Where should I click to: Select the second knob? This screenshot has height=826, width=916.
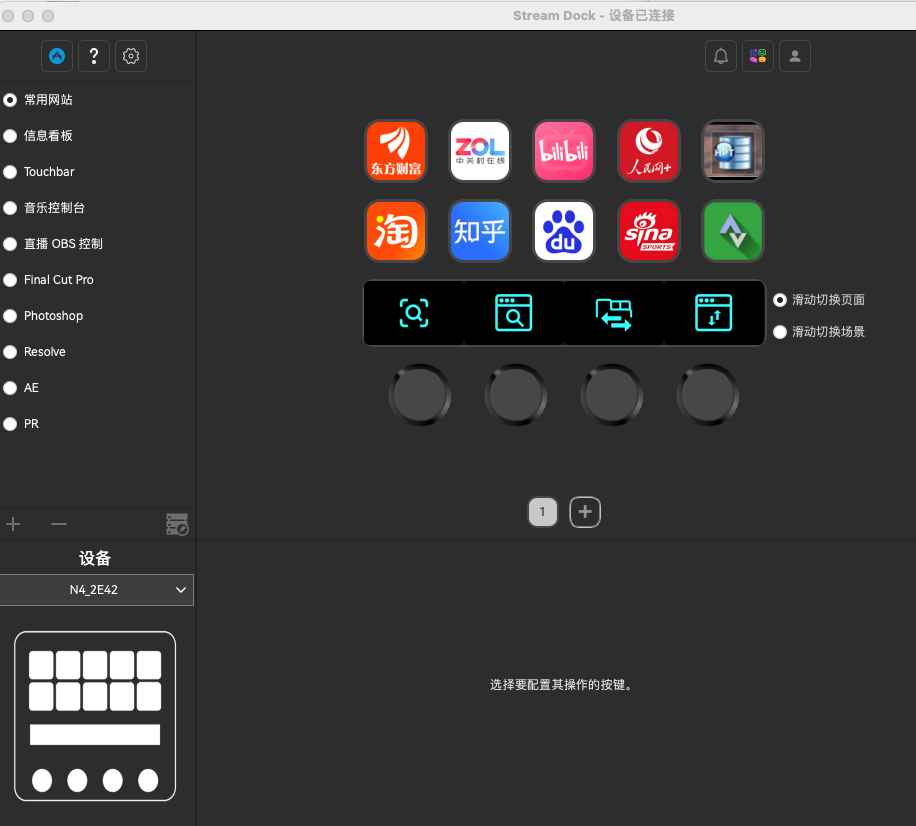516,395
